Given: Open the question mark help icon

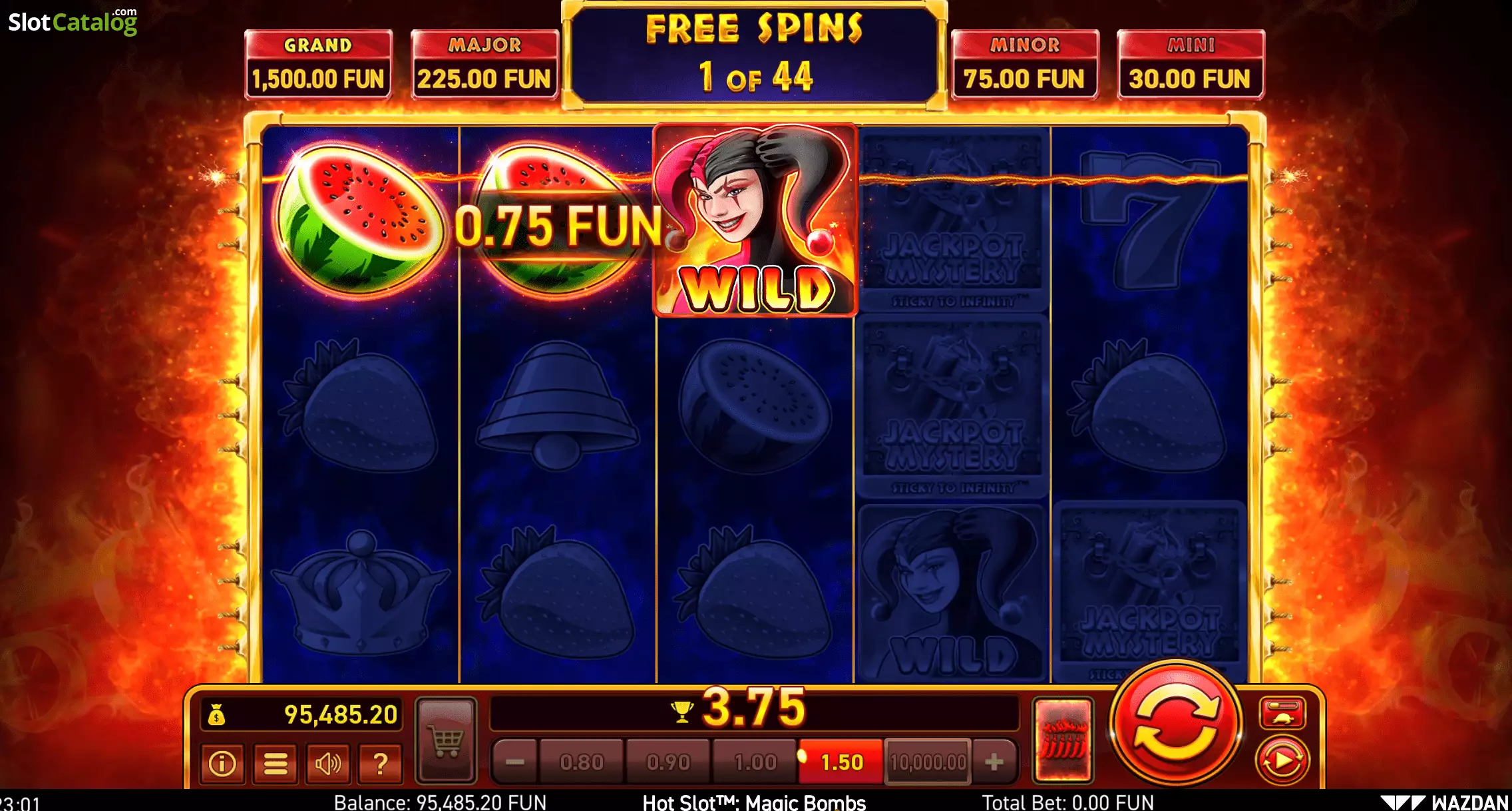Looking at the screenshot, I should tap(381, 763).
